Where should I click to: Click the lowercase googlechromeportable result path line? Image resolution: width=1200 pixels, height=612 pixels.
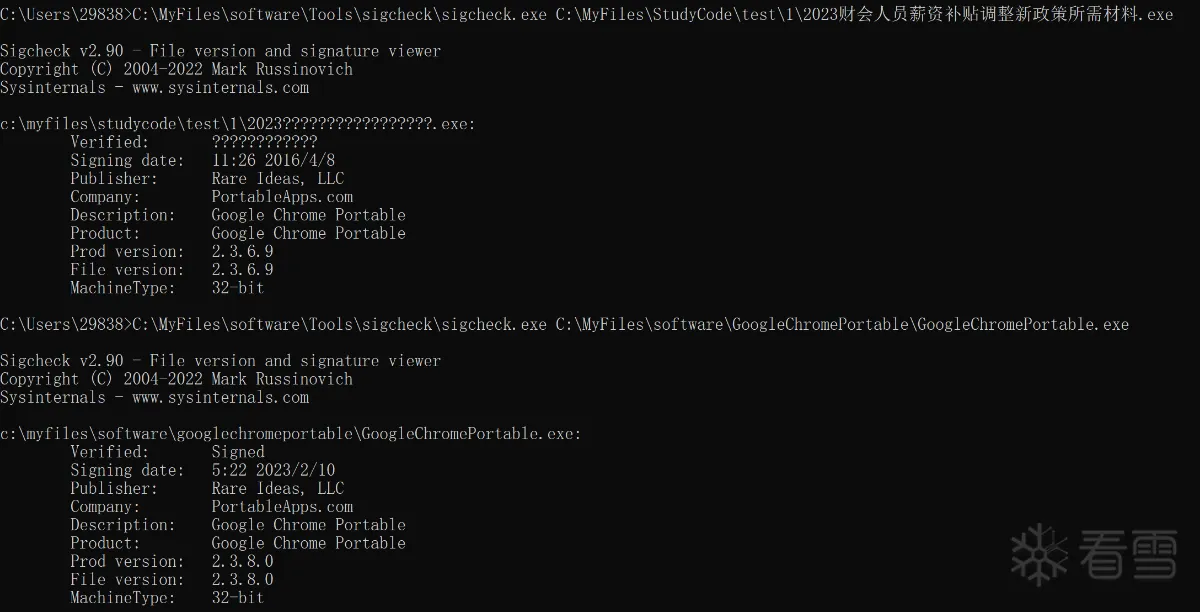tap(290, 434)
